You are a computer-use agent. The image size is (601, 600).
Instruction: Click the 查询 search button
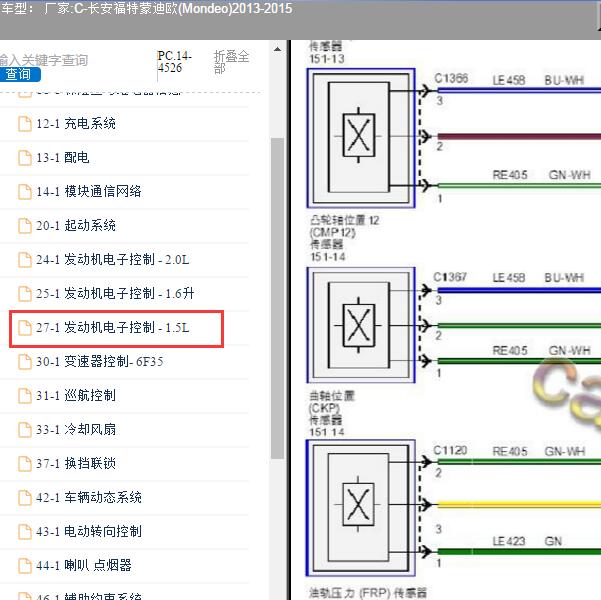pyautogui.click(x=19, y=74)
